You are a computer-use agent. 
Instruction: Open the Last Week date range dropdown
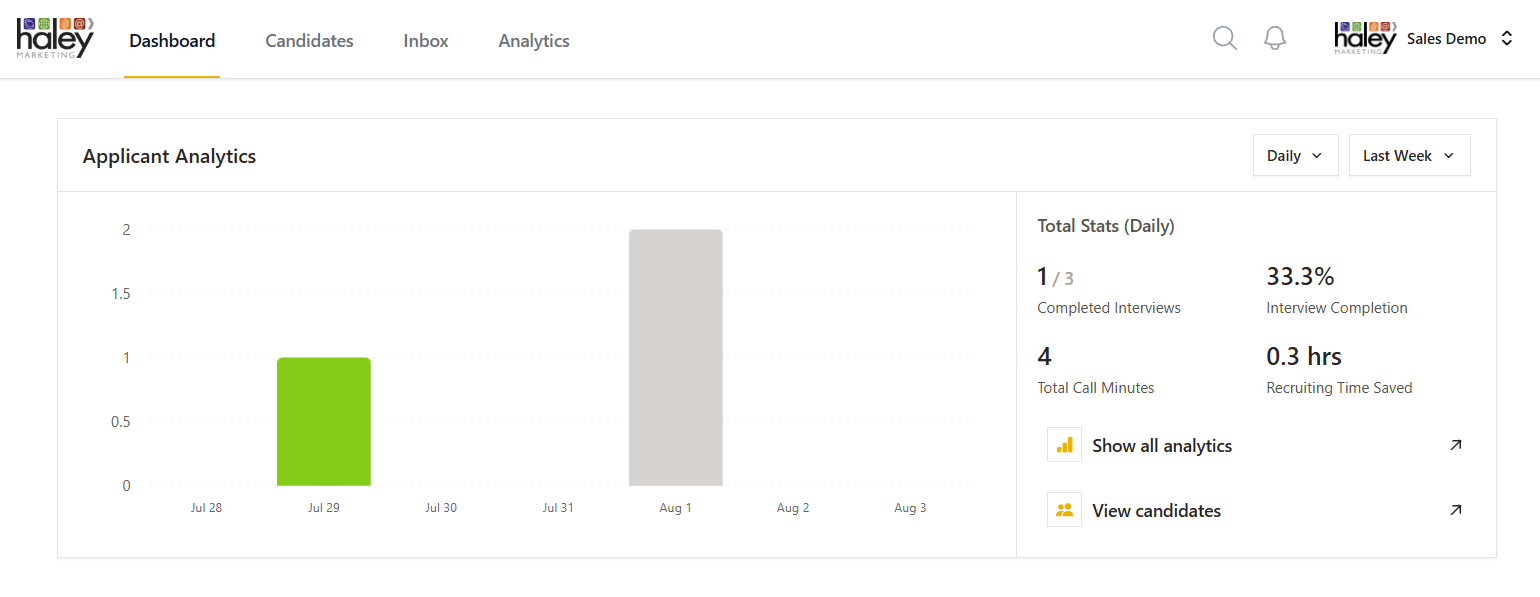coord(1409,156)
